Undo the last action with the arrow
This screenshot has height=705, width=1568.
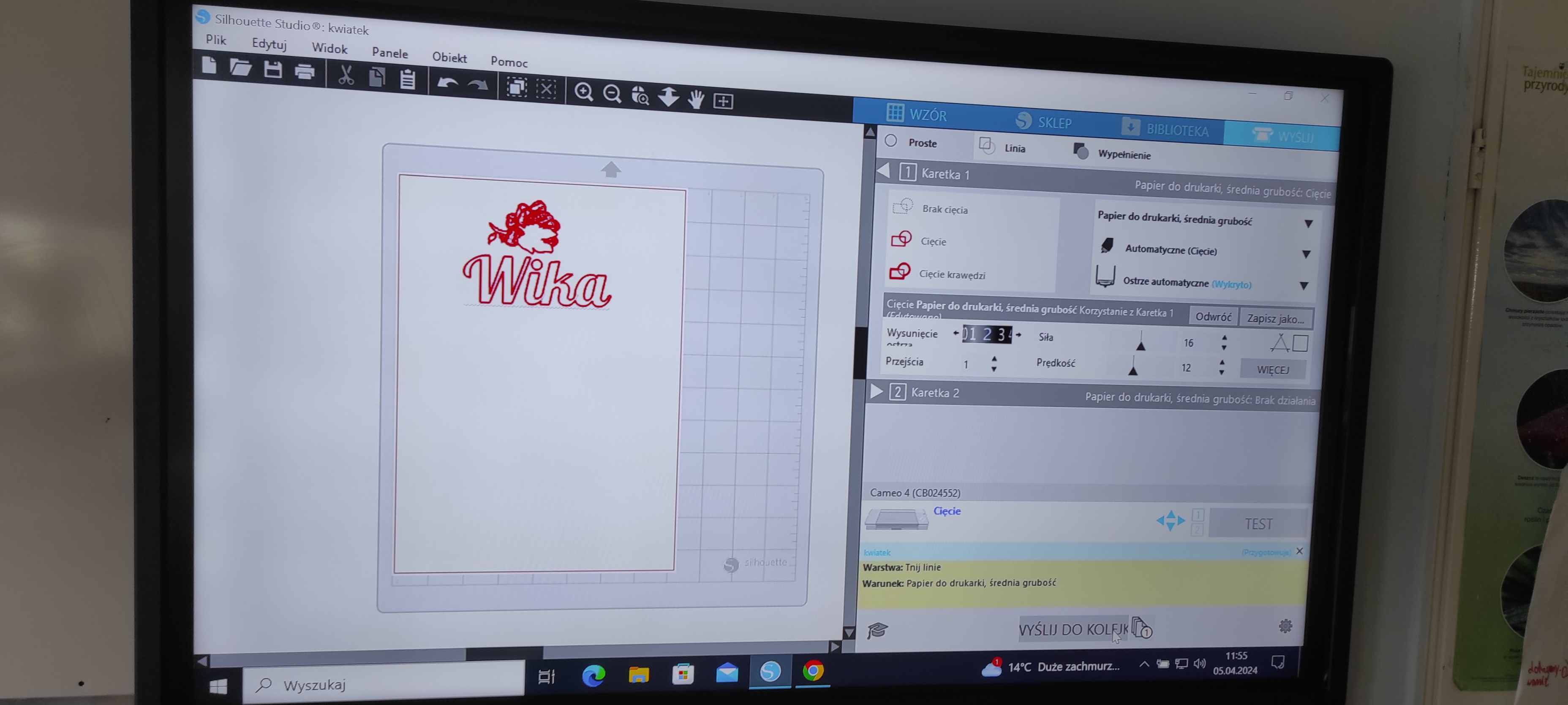pyautogui.click(x=448, y=83)
